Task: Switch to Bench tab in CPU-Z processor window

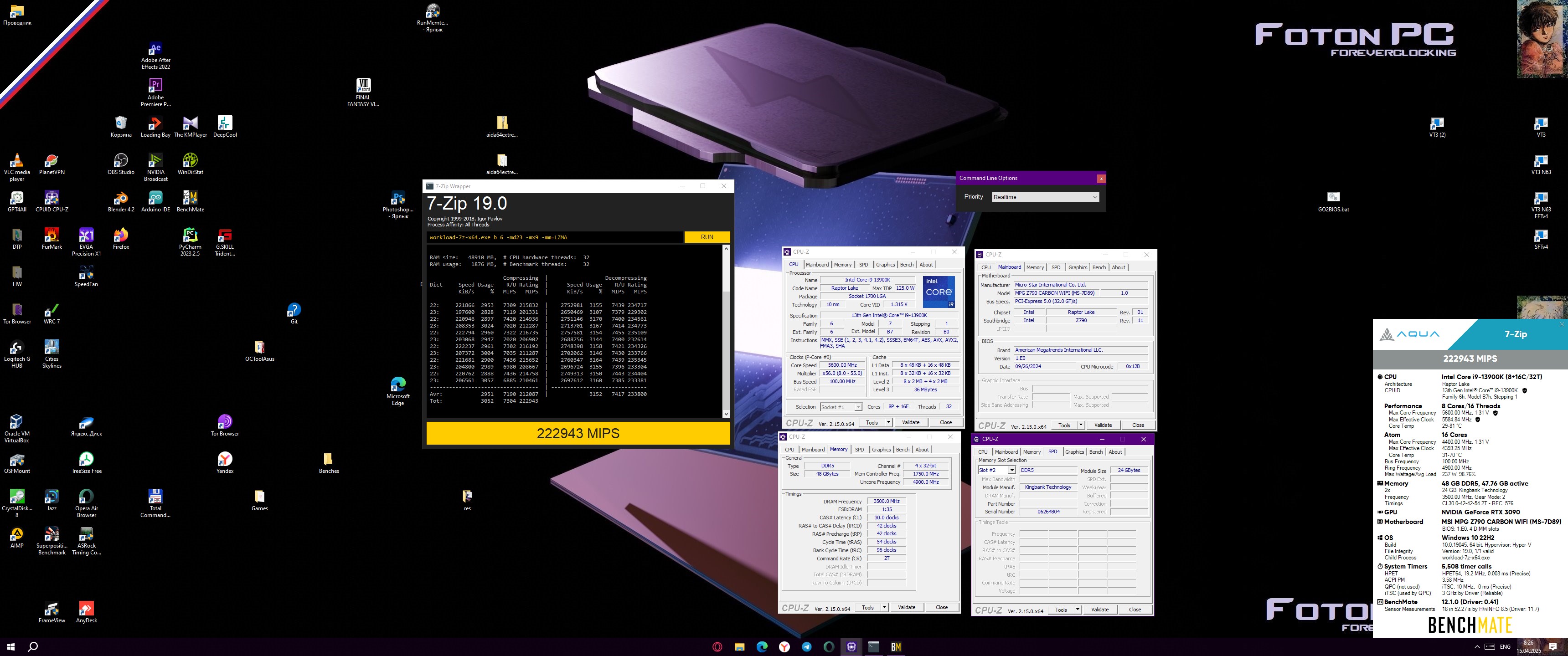Action: click(906, 265)
